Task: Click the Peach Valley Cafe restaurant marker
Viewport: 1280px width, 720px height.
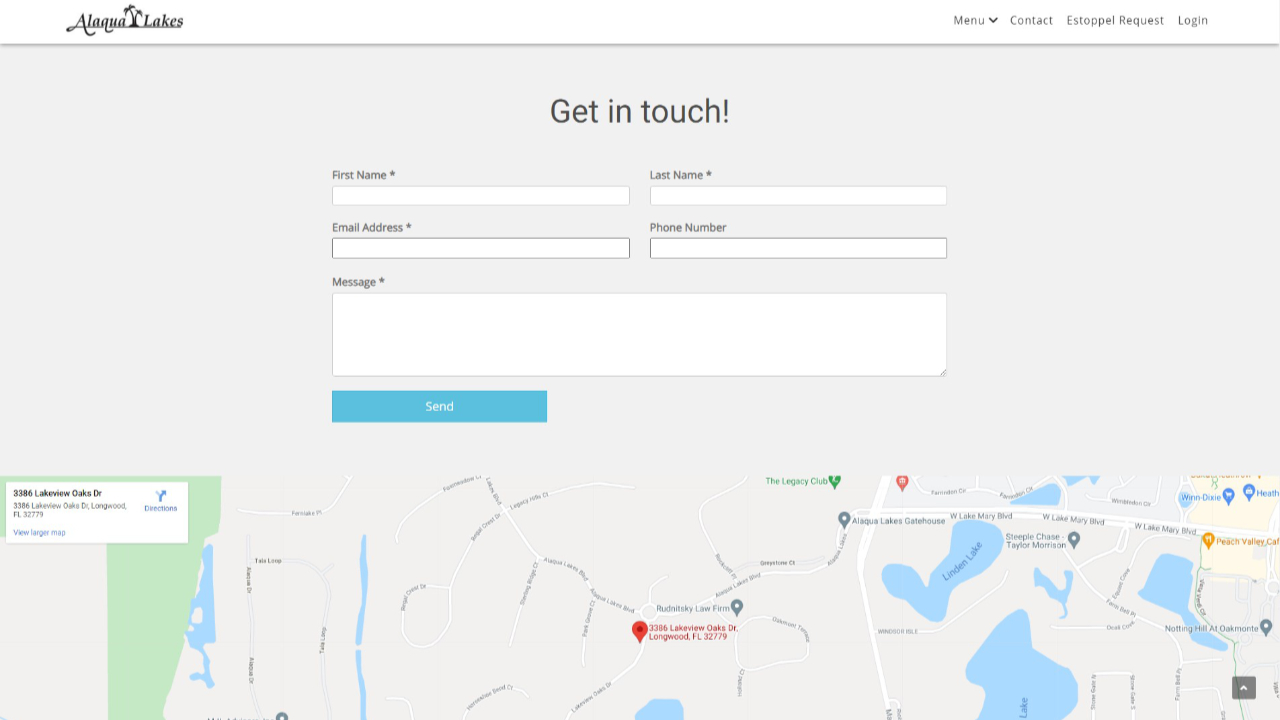Action: (x=1208, y=541)
